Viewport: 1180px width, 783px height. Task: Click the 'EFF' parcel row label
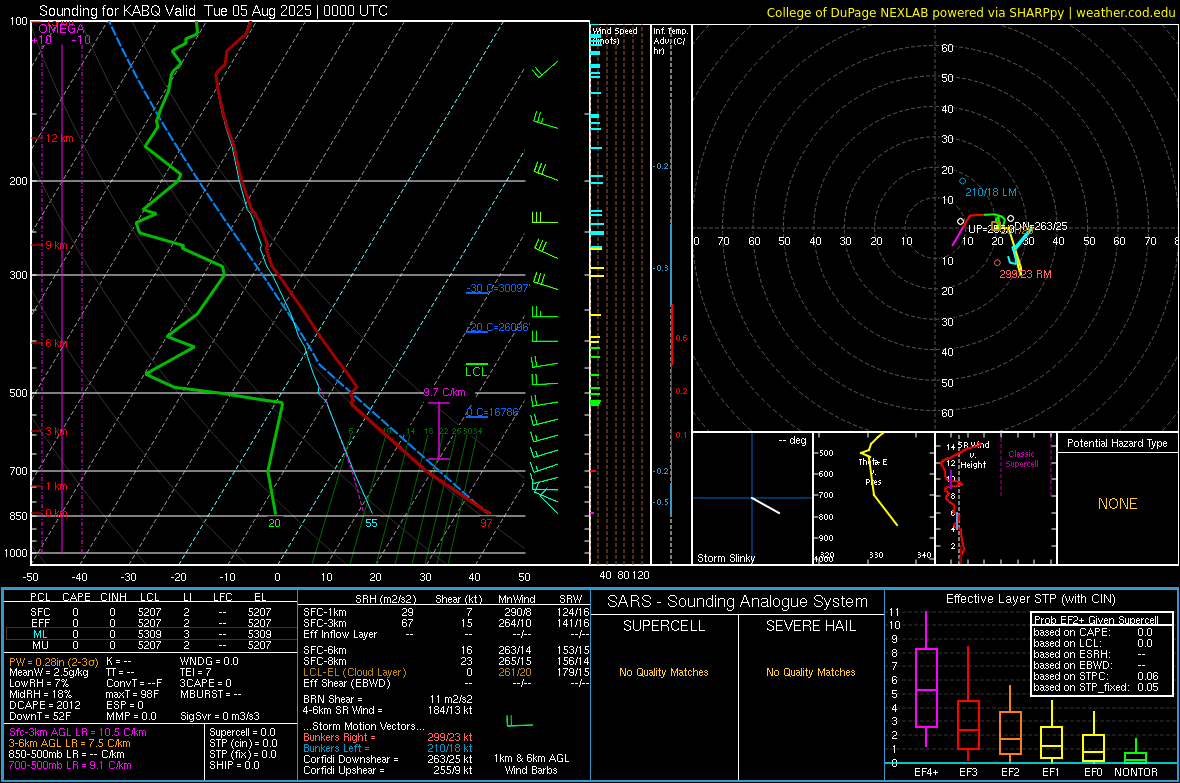tap(40, 623)
